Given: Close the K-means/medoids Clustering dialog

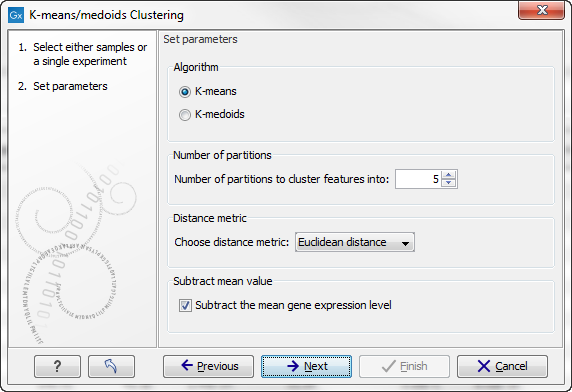Looking at the screenshot, I should (x=541, y=10).
